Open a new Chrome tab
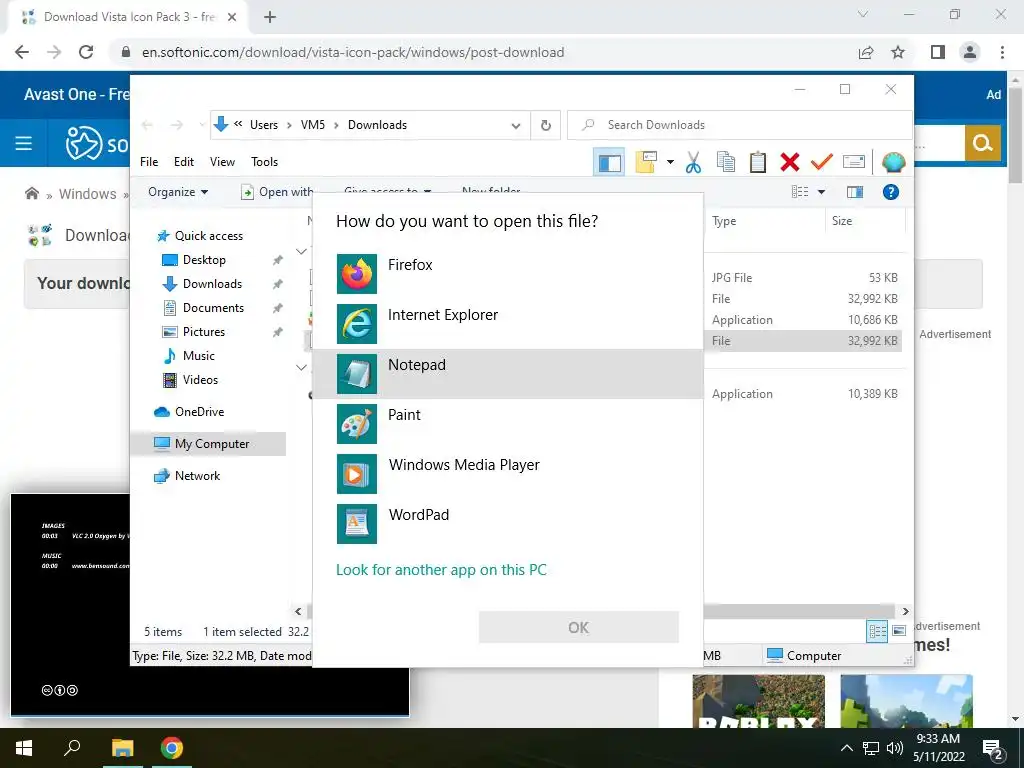 coord(270,17)
